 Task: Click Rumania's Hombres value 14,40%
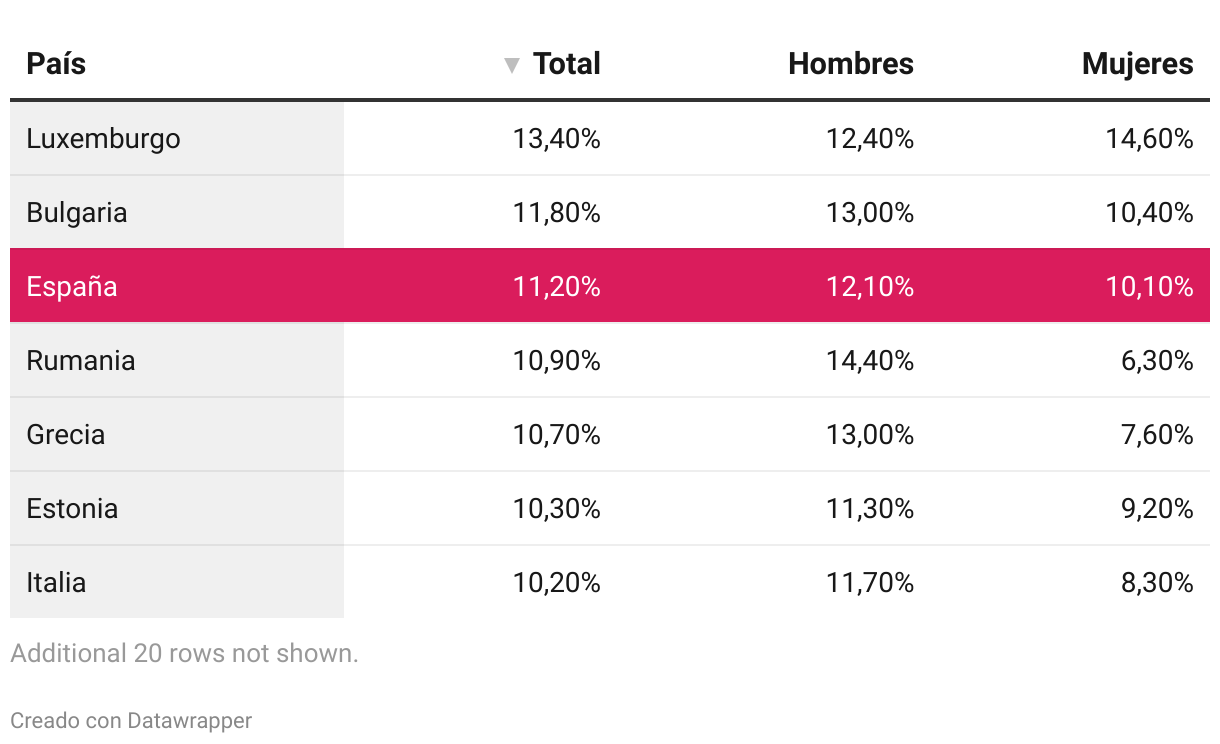pos(870,360)
